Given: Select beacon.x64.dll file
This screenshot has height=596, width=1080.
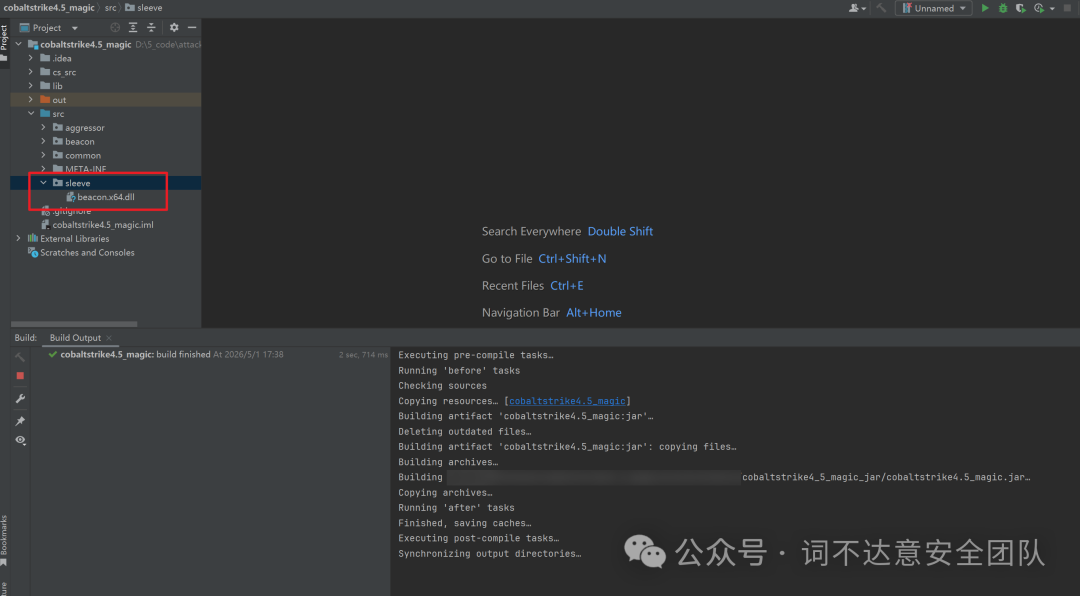Looking at the screenshot, I should point(105,197).
